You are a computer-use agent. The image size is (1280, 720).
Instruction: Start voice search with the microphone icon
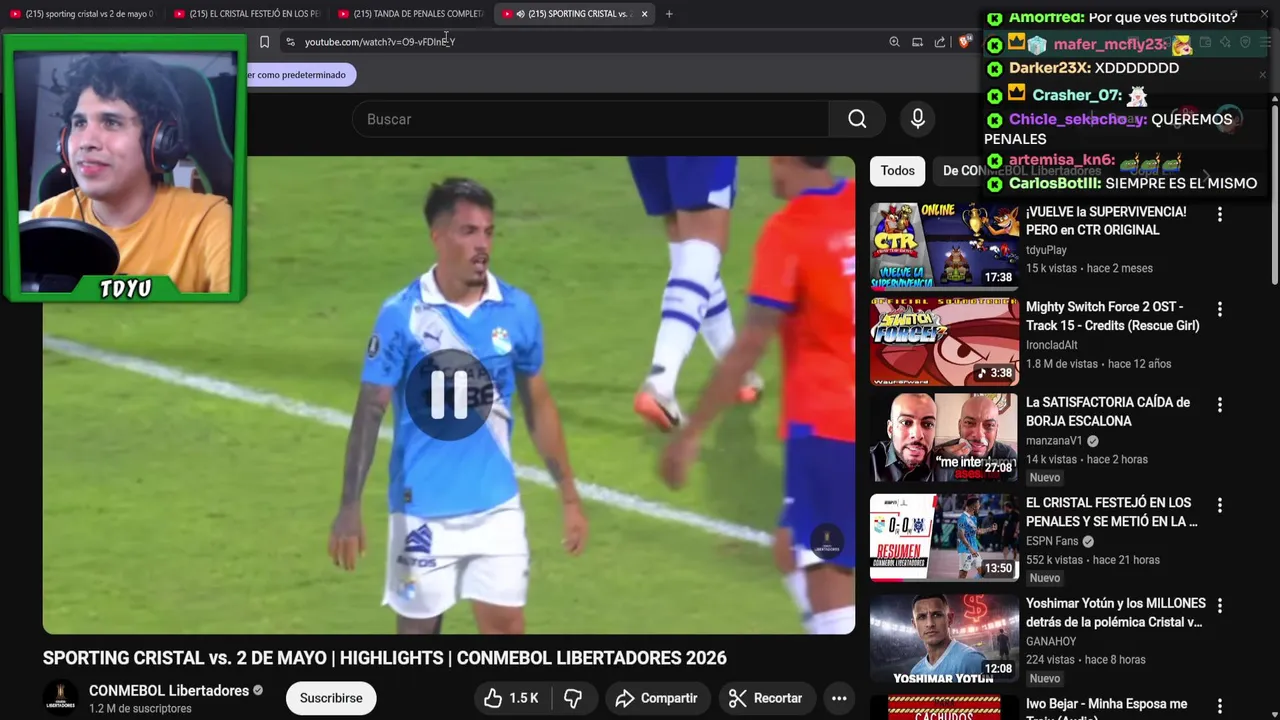point(918,119)
